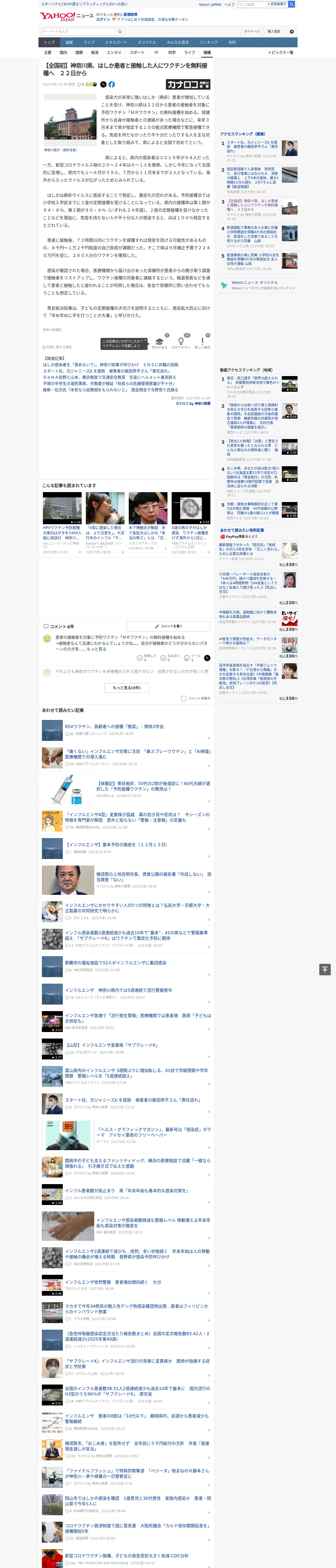The width and height of the screenshot is (336, 1568).
Task: Open 国内 category
Action: coord(63,52)
